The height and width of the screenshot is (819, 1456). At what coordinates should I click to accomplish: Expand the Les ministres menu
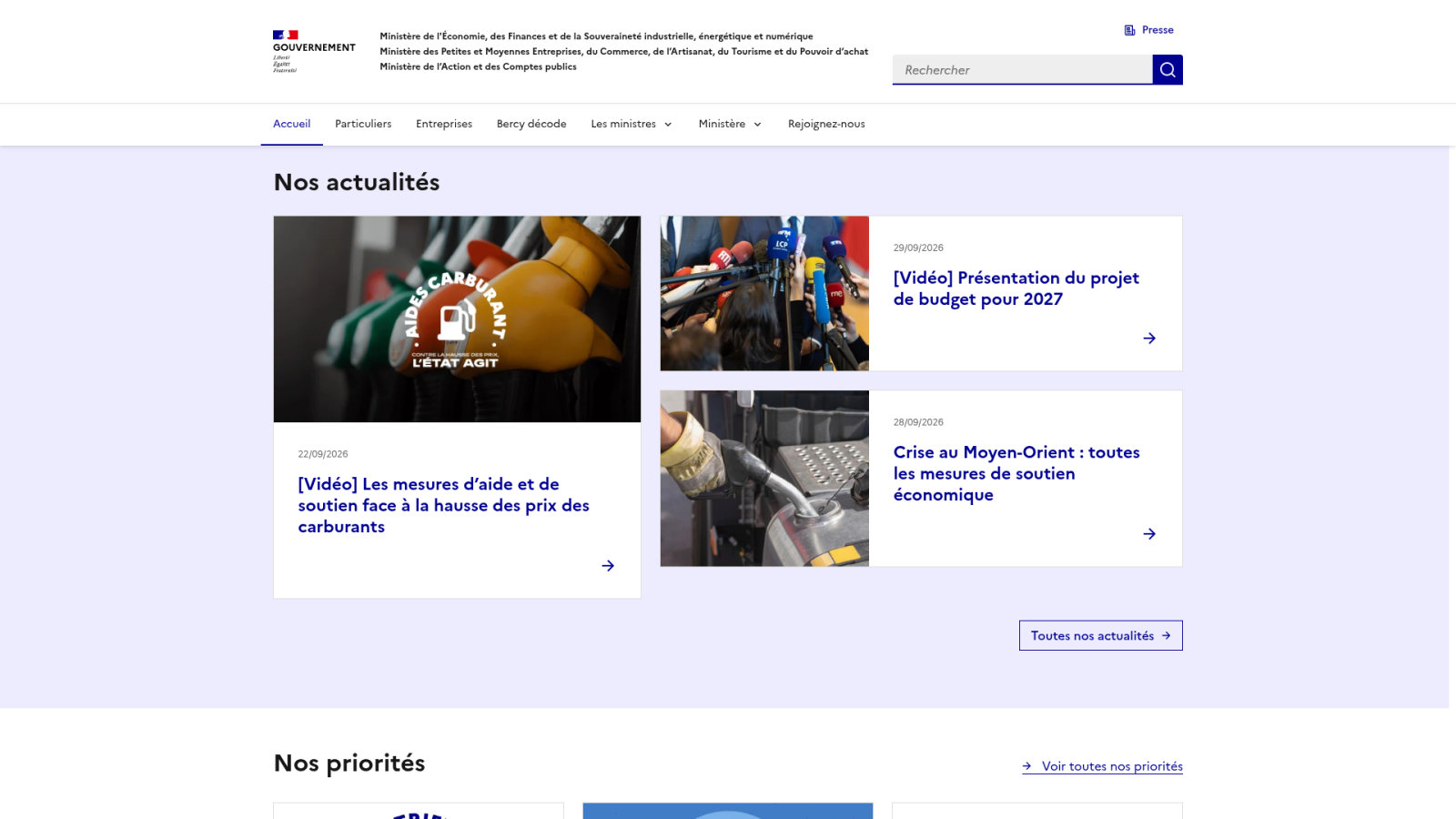click(x=632, y=124)
